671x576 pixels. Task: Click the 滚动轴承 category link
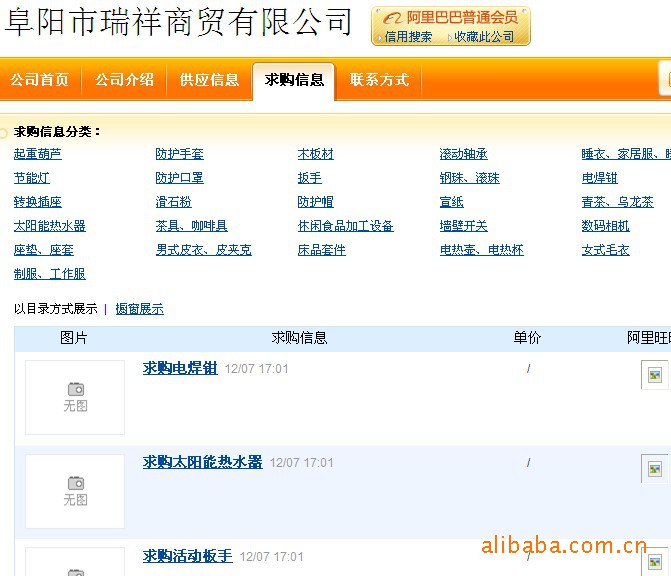pos(464,154)
